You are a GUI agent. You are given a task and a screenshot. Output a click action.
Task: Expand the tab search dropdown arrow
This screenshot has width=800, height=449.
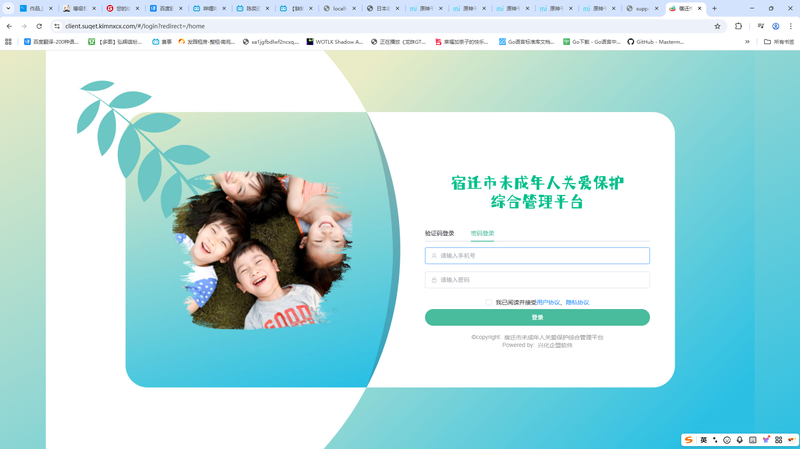(x=8, y=8)
